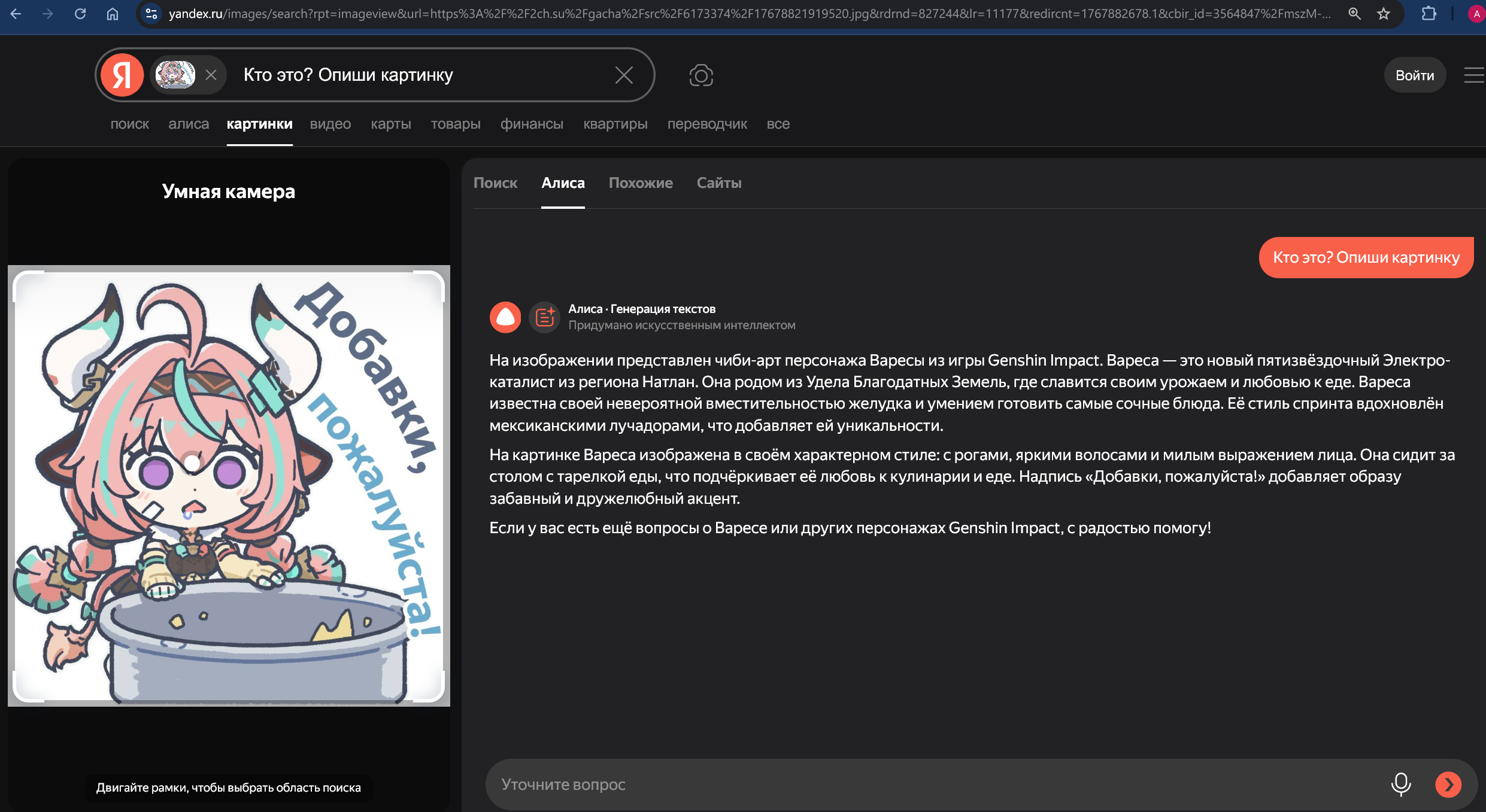Image resolution: width=1486 pixels, height=812 pixels.
Task: Open site information in address bar
Action: (151, 14)
